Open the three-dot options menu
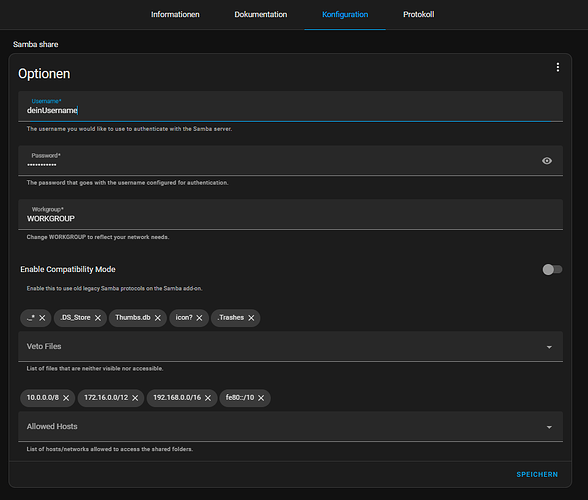Screen dimensions: 588x500 [x=558, y=67]
